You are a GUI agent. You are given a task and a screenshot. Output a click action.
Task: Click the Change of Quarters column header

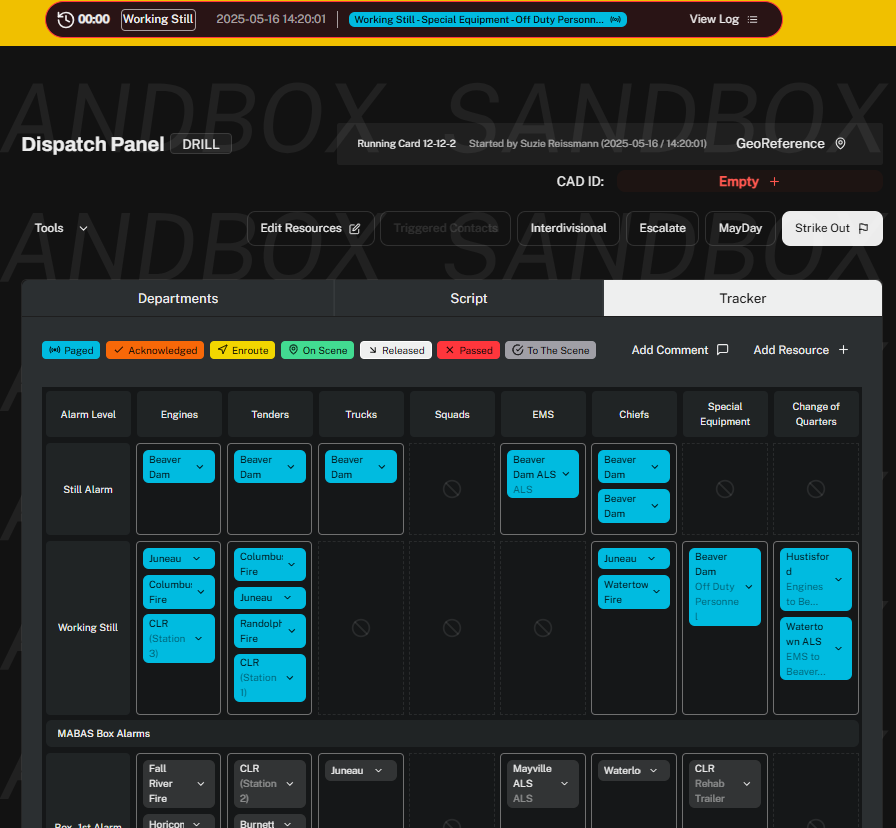click(x=816, y=414)
